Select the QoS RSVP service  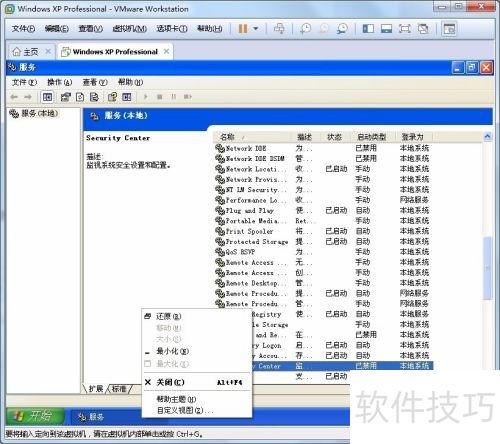coord(323,252)
